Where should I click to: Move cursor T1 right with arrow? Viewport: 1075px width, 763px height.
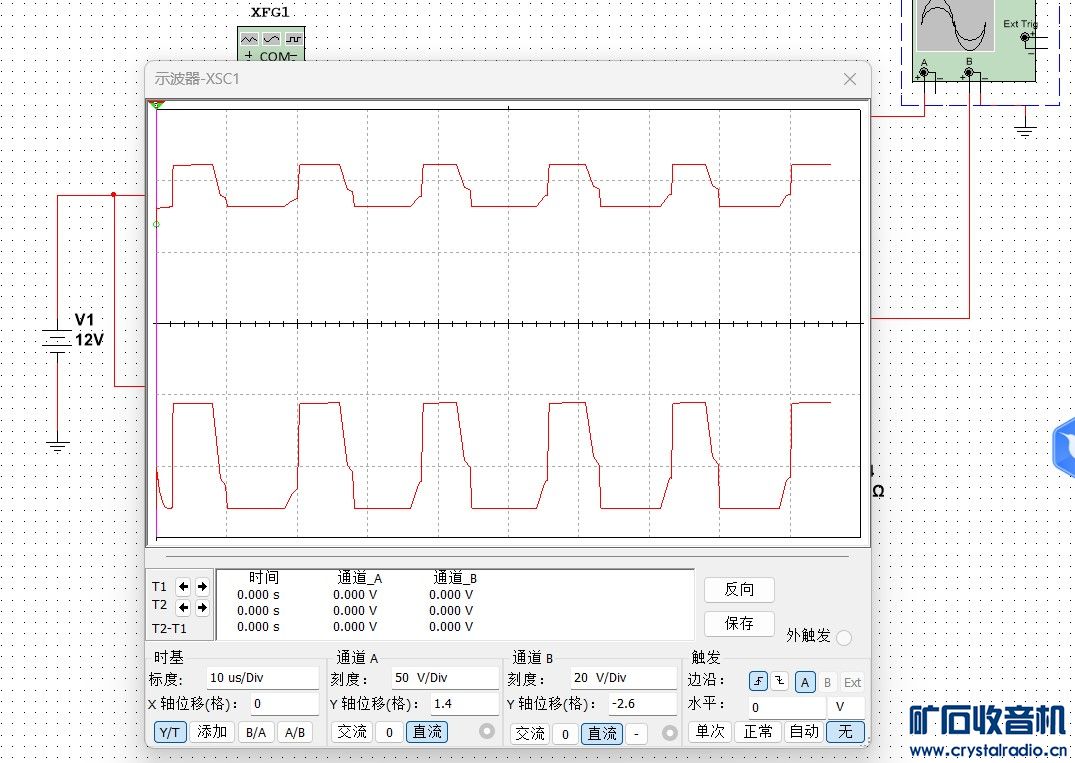202,587
